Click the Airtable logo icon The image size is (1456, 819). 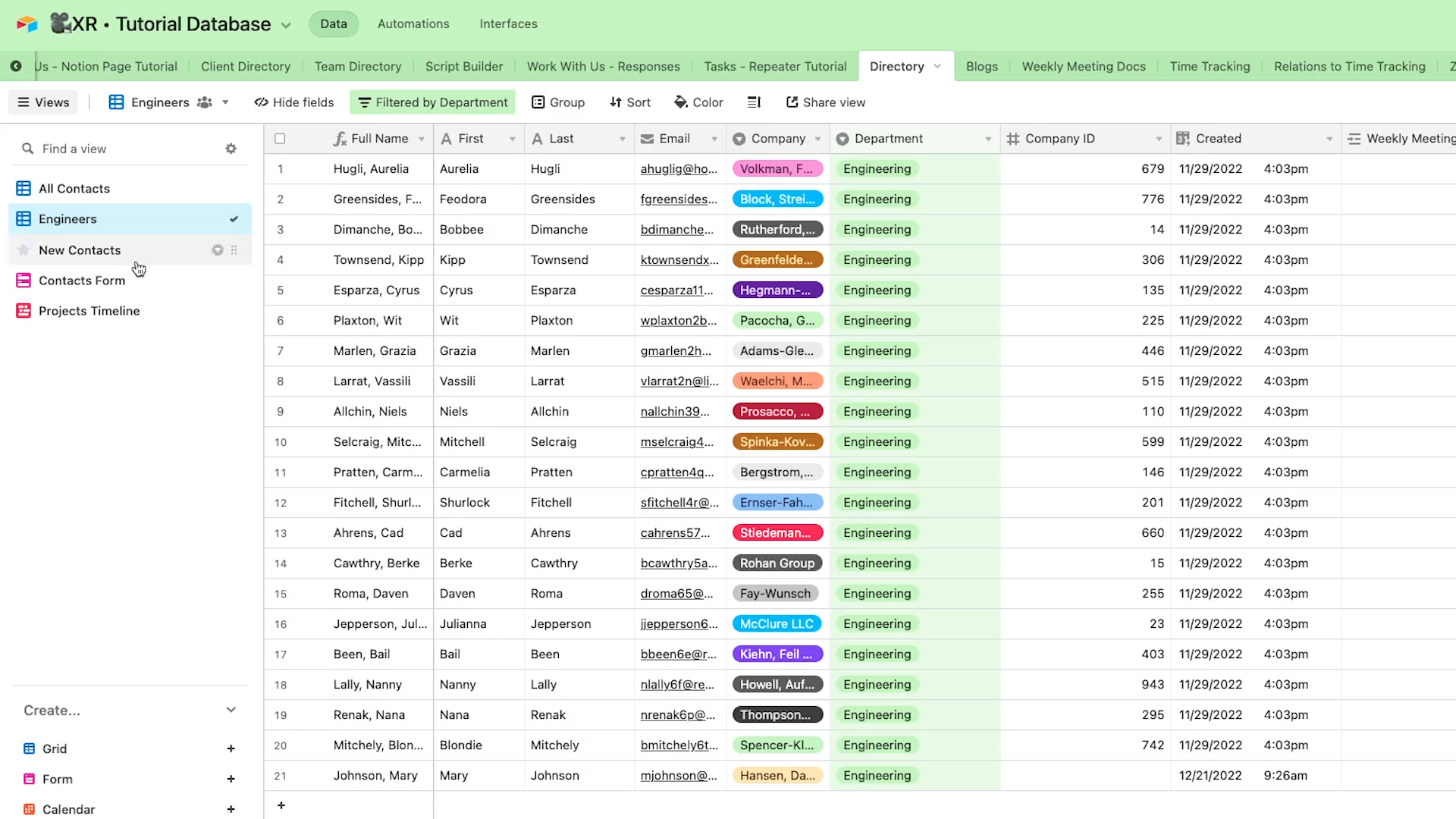click(27, 24)
